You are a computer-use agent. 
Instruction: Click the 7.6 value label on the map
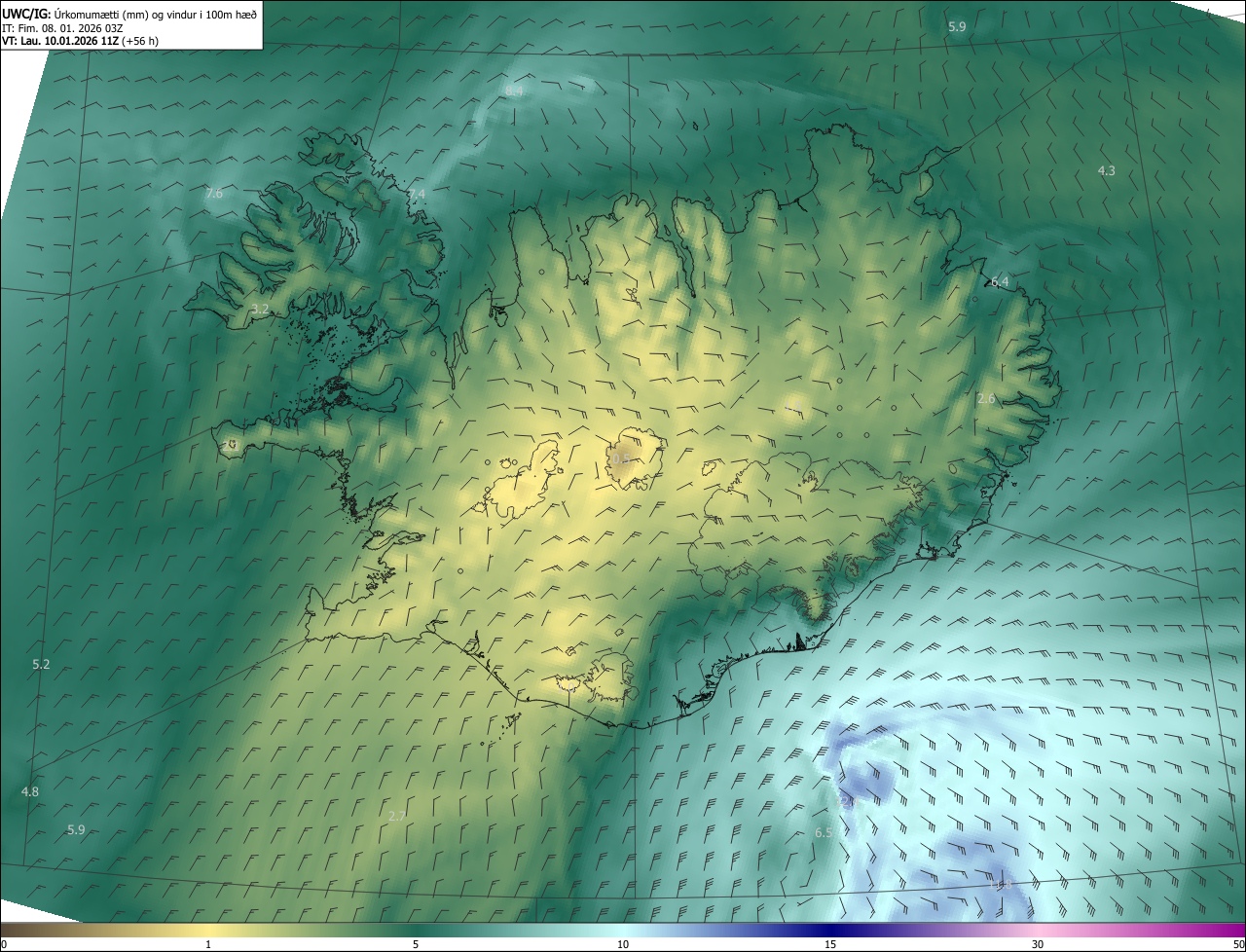pyautogui.click(x=214, y=194)
